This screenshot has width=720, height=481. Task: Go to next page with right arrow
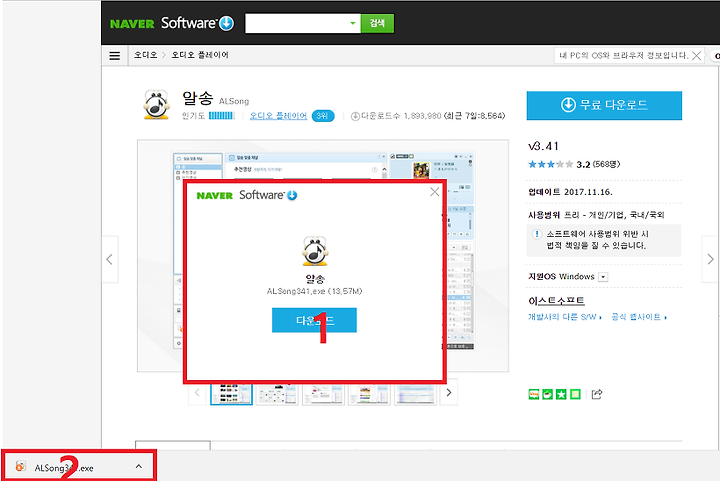point(710,259)
